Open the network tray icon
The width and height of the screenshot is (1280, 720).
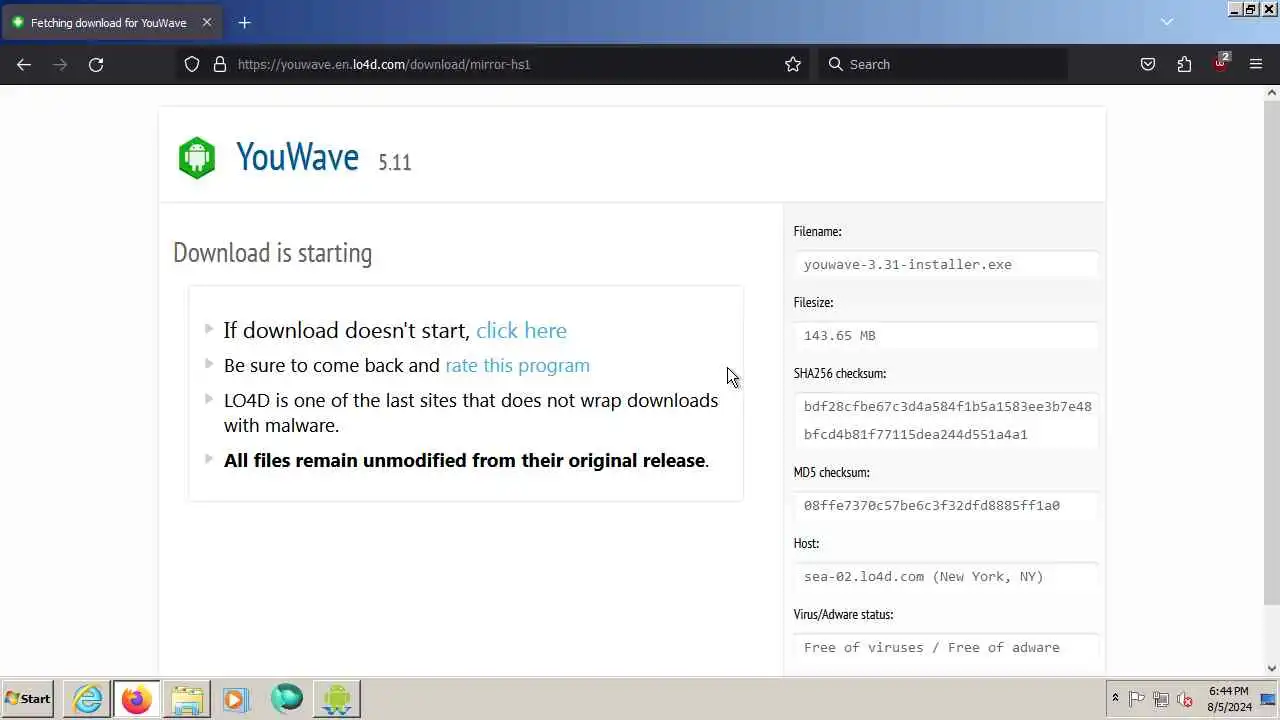click(x=1161, y=699)
